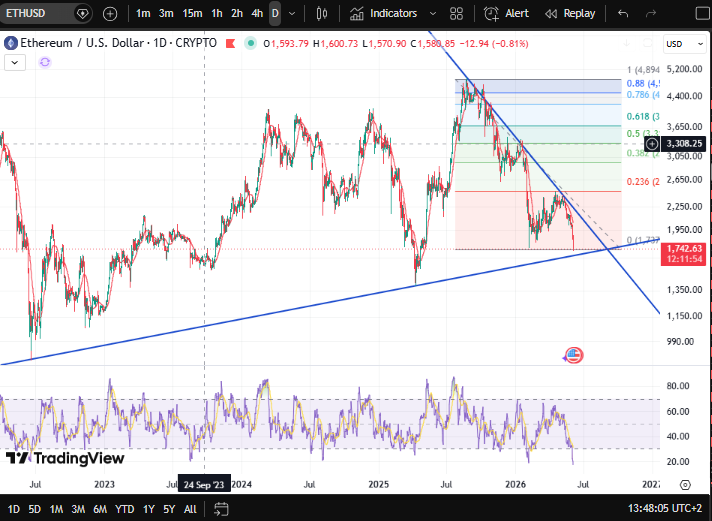
Task: Expand the timeframe interval dropdown arrow
Action: coord(292,14)
